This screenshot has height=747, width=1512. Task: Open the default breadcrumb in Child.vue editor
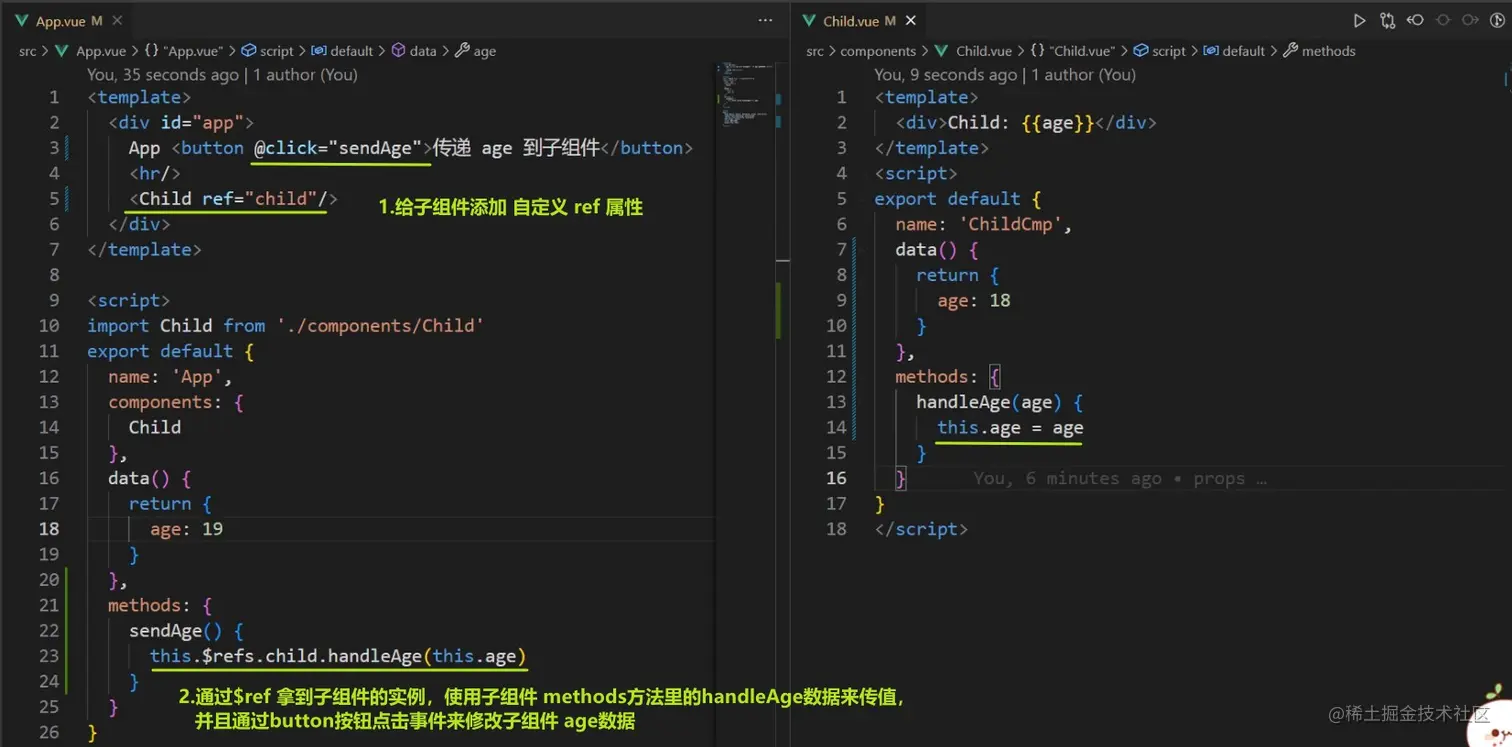[1235, 51]
